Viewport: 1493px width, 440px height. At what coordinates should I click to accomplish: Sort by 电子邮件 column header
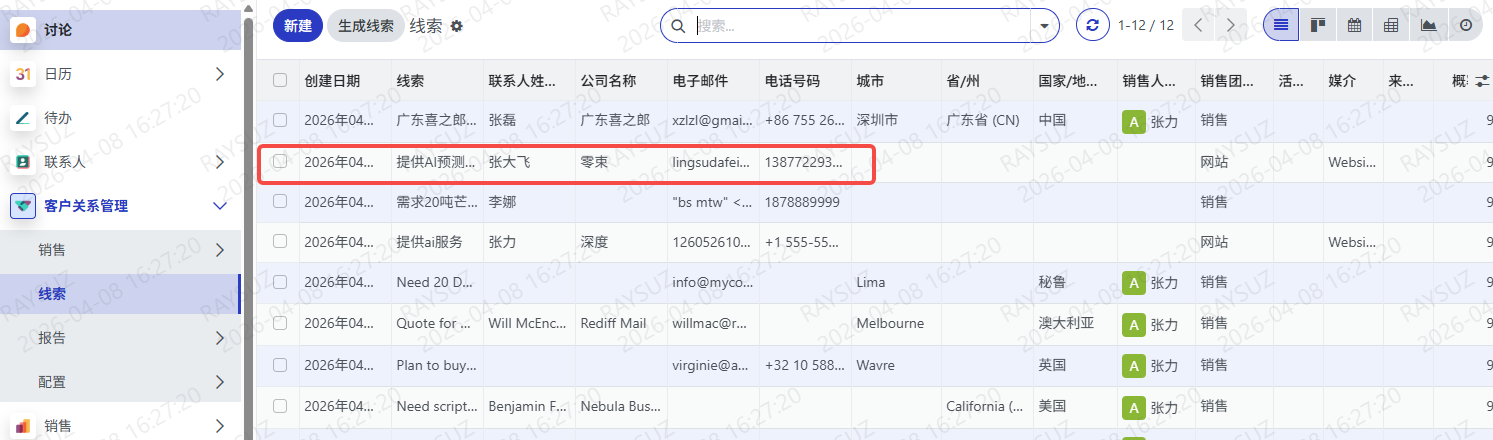(x=700, y=81)
